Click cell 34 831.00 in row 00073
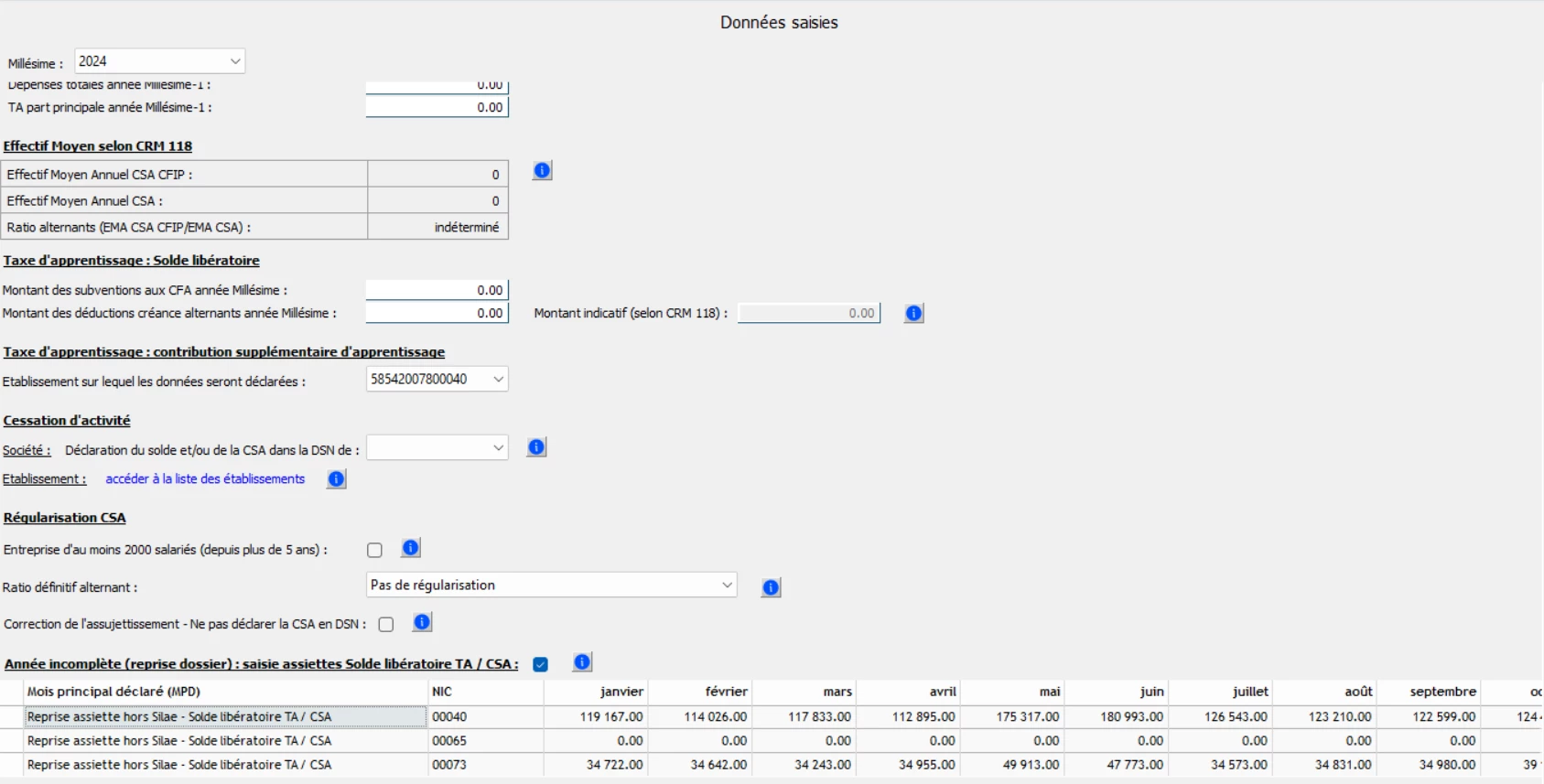Viewport: 1544px width, 784px height. [x=1325, y=764]
